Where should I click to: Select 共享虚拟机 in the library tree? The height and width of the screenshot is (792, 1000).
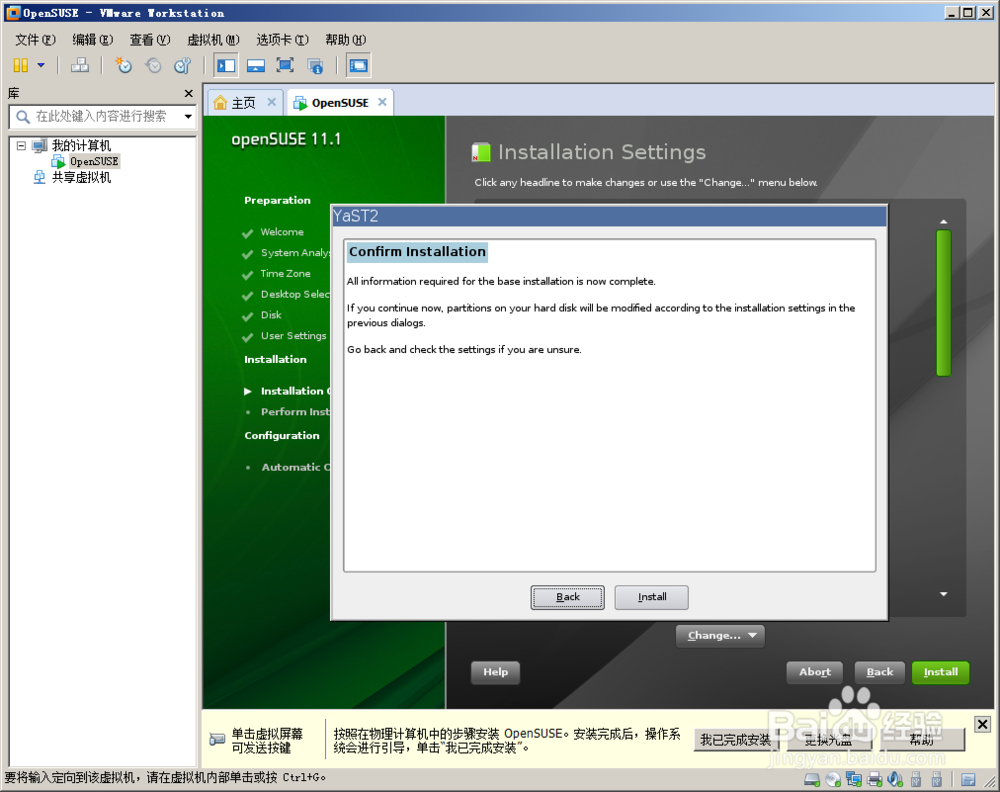[81, 177]
